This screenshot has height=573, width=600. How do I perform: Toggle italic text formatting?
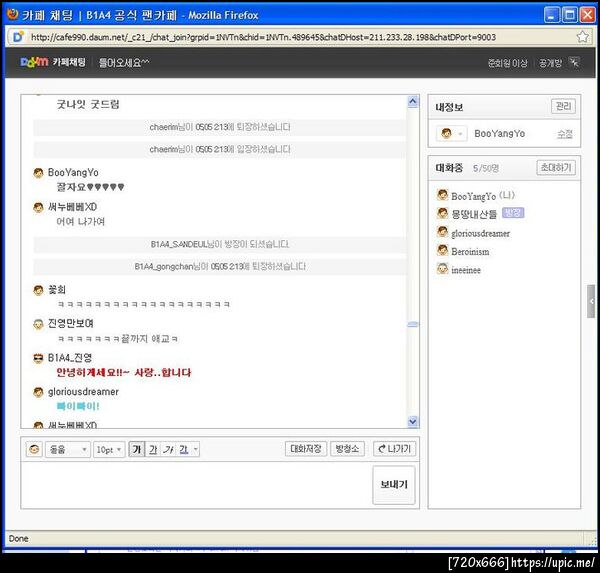168,449
